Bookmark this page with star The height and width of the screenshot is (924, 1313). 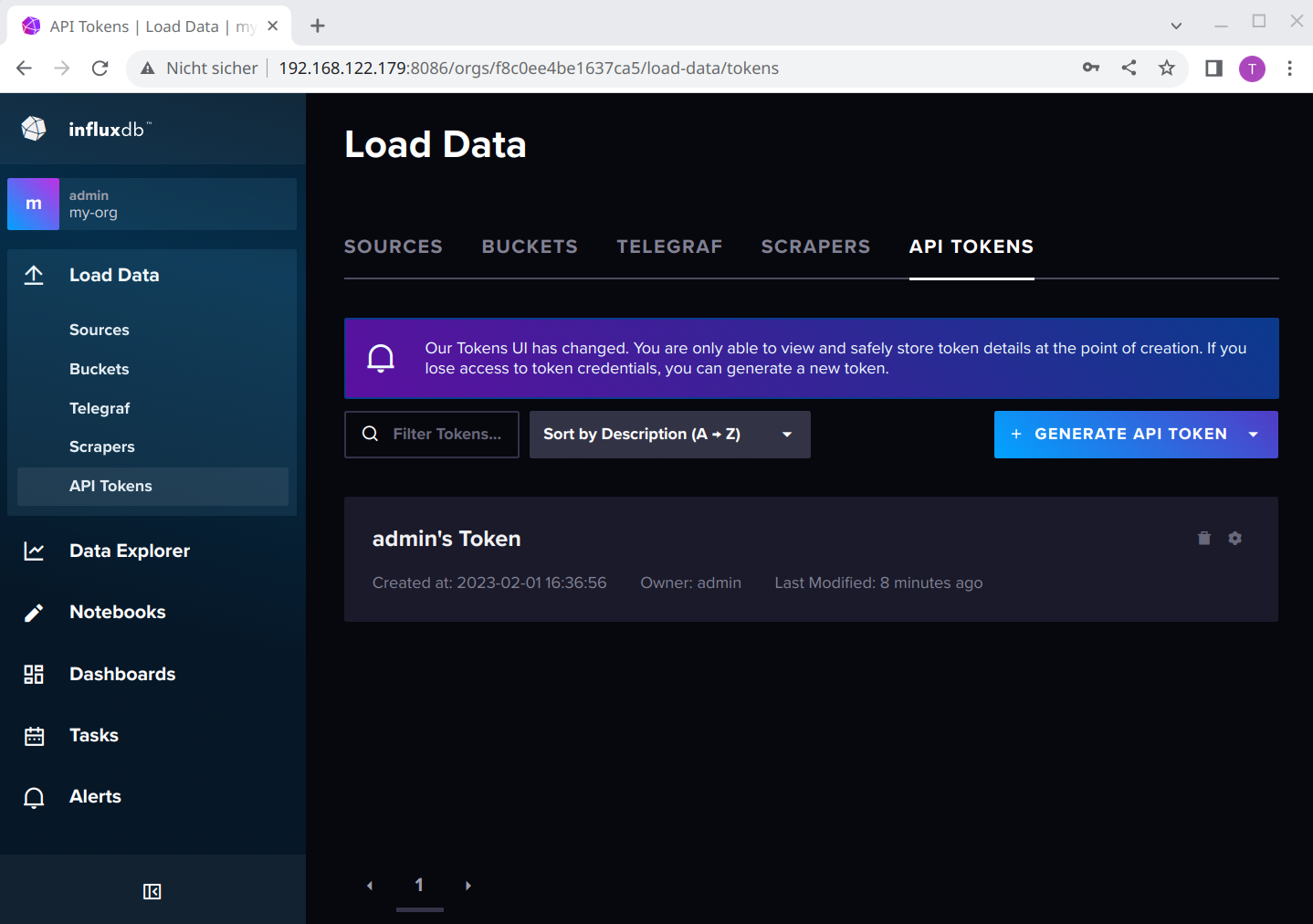pyautogui.click(x=1167, y=68)
